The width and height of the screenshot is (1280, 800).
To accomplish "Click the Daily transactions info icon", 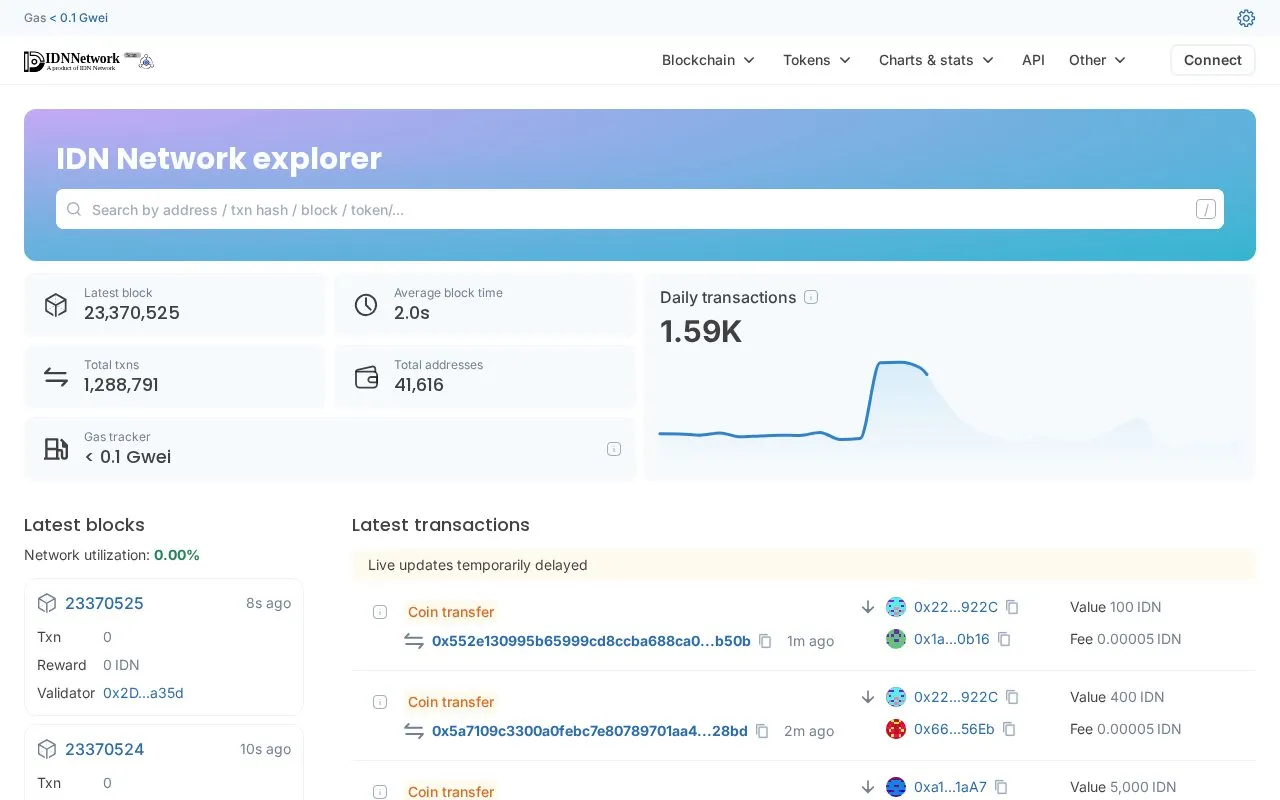I will click(811, 297).
